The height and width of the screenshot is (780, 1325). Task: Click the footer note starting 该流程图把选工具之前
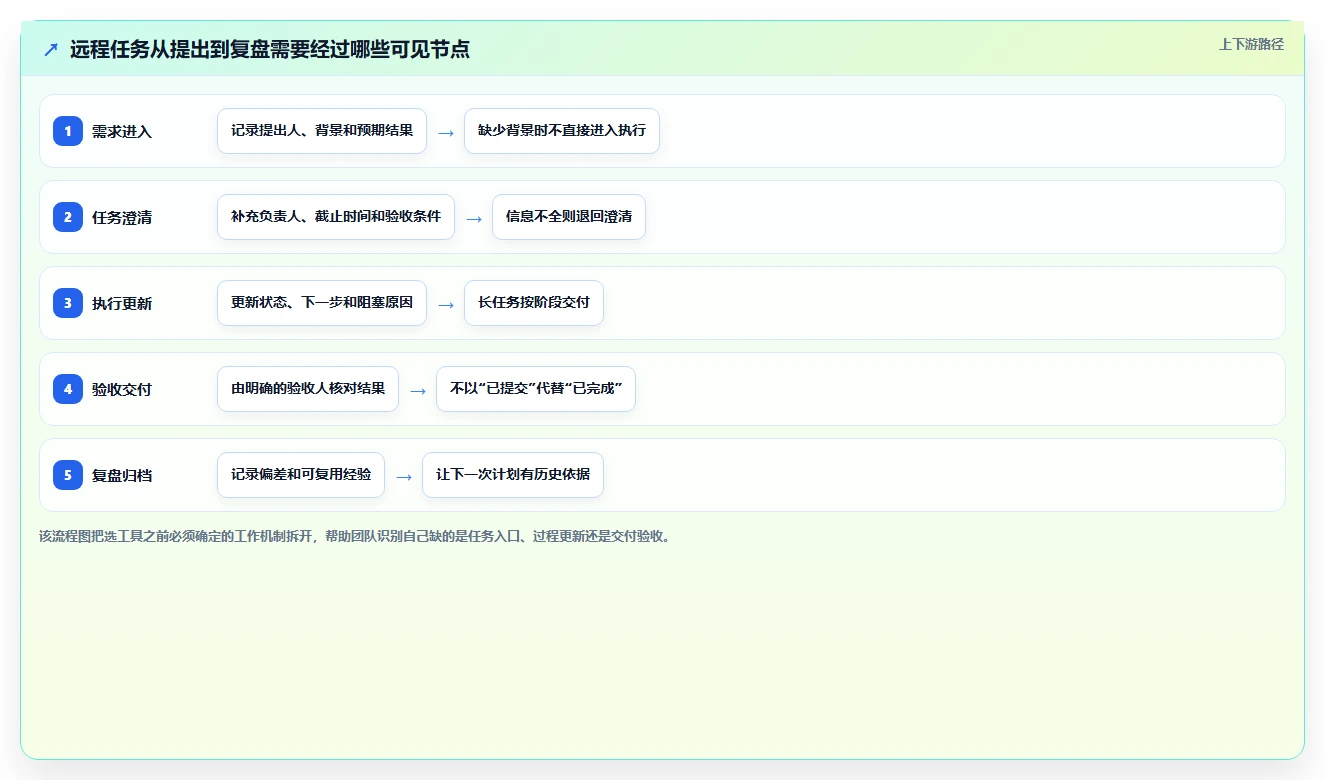(355, 536)
